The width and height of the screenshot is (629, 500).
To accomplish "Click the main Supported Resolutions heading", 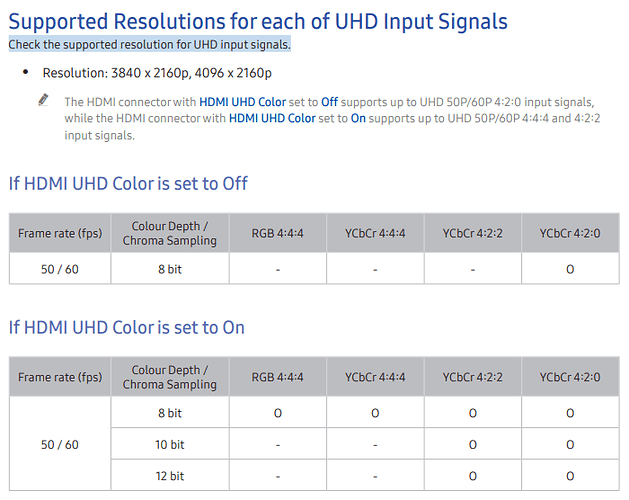I will 258,21.
